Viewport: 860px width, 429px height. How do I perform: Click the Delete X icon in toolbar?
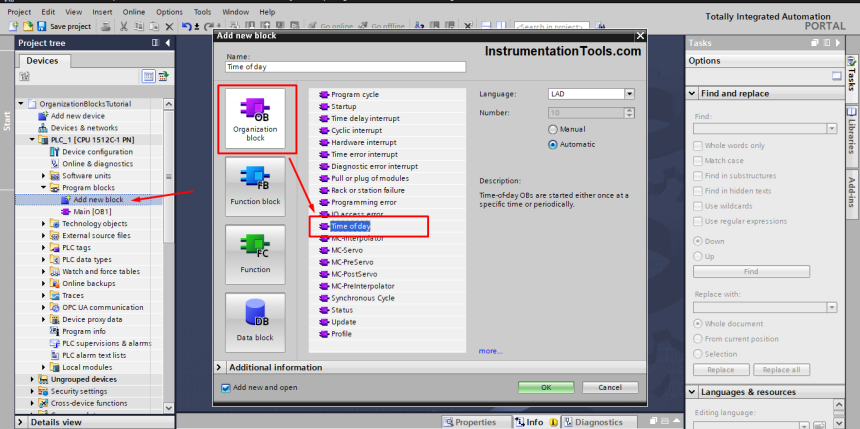169,26
